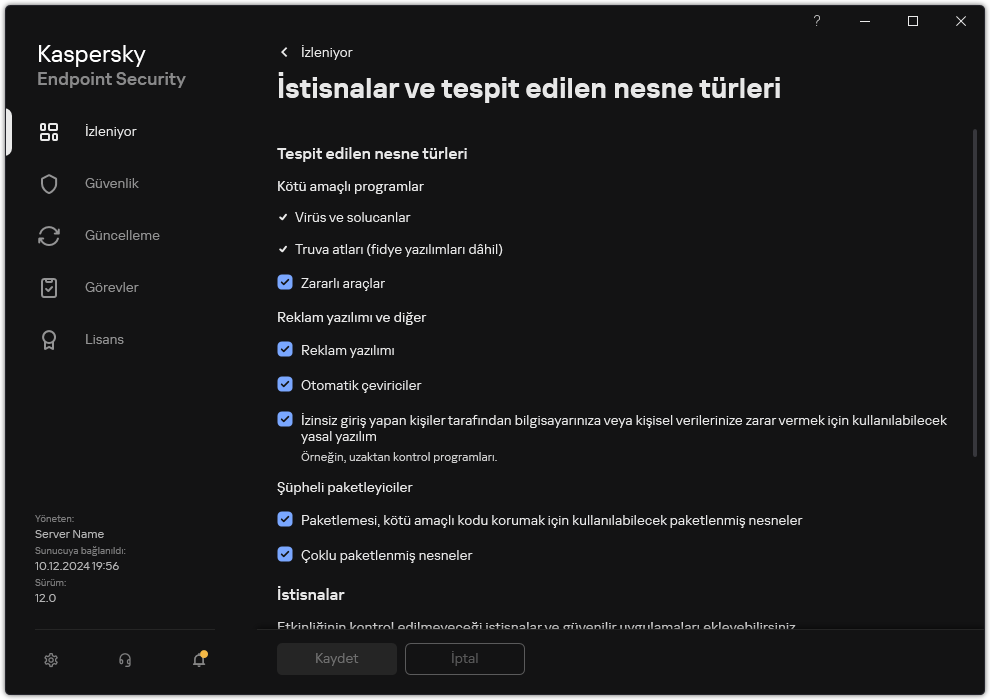Select the Lisans key icon
Viewport: 990px width, 700px height.
pos(48,339)
